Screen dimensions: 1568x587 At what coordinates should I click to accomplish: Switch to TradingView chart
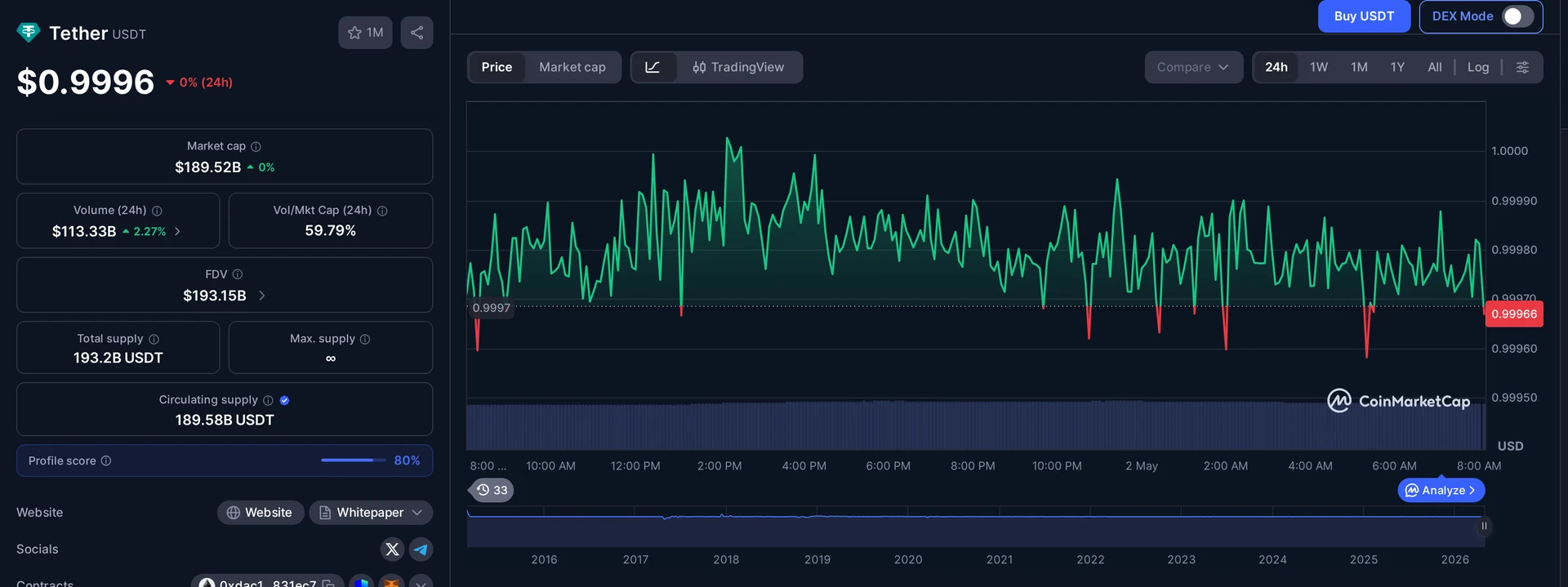coord(739,67)
